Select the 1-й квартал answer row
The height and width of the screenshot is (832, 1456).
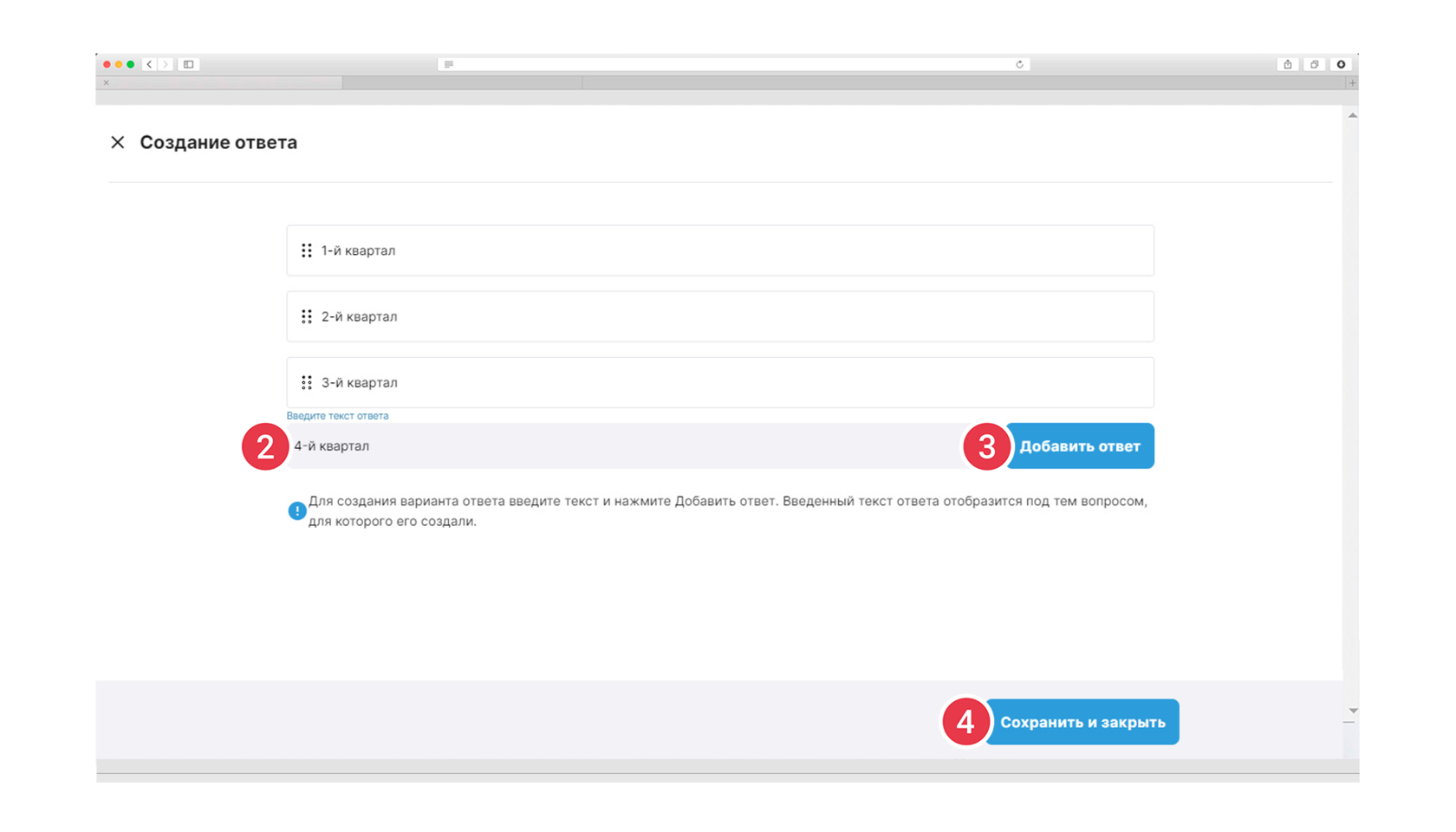pos(720,250)
